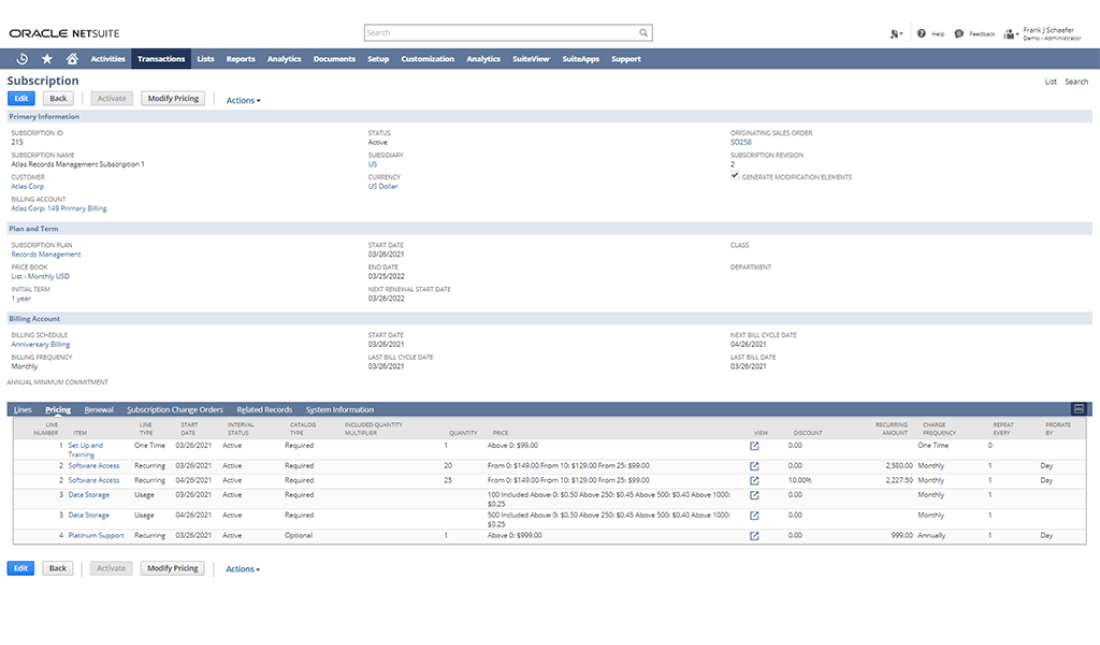Select the Pricing subtab
Viewport: 1100px width, 645px height.
coord(58,410)
